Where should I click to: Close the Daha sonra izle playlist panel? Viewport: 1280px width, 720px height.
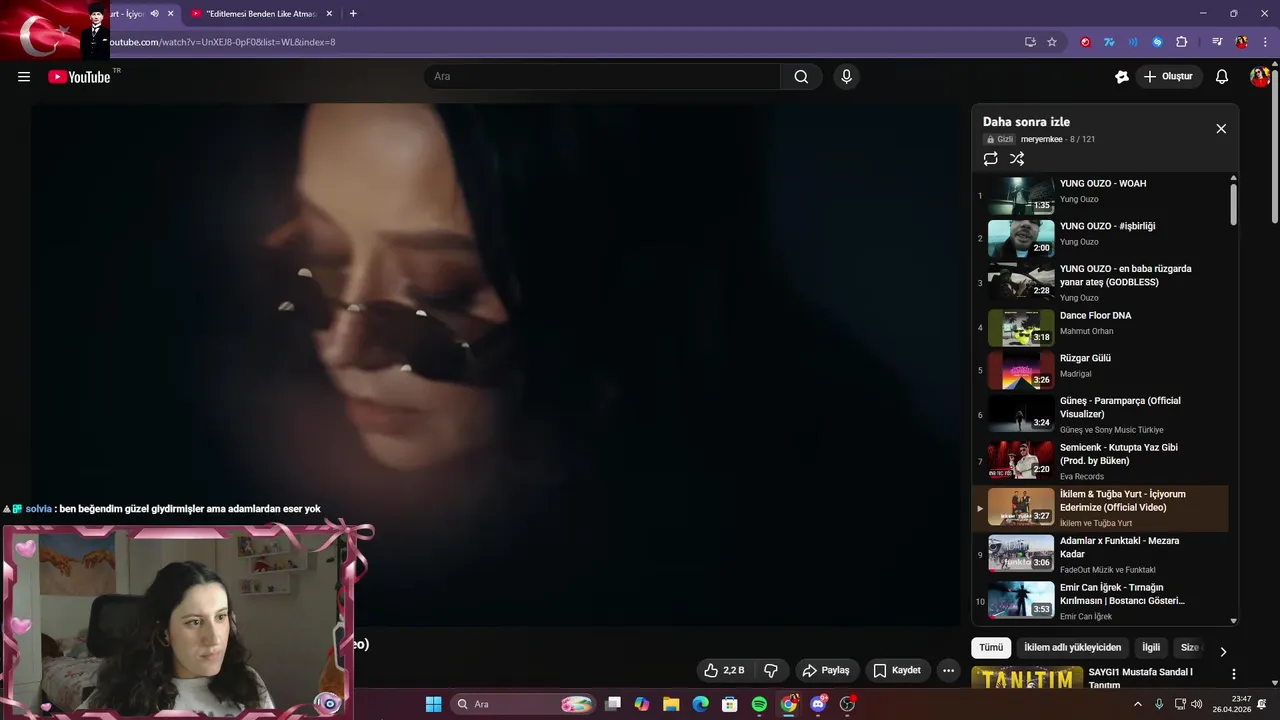(x=1221, y=129)
